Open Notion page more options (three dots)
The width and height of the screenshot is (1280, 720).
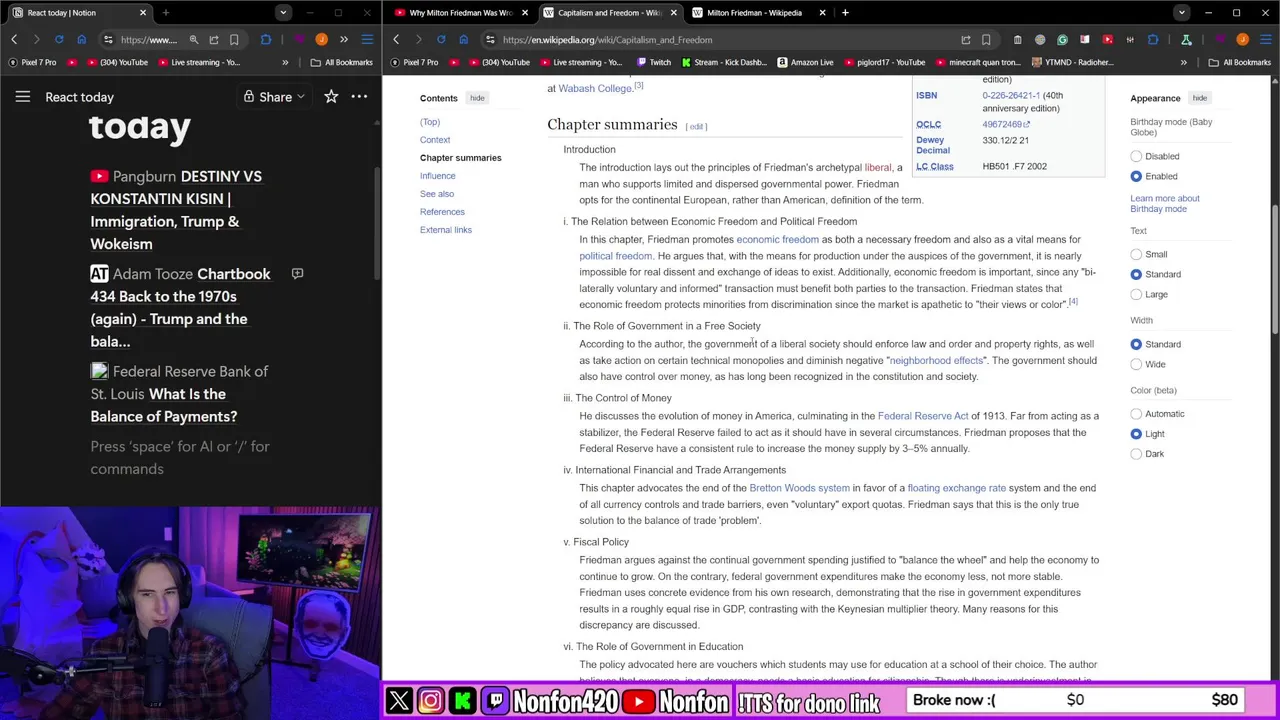coord(359,97)
